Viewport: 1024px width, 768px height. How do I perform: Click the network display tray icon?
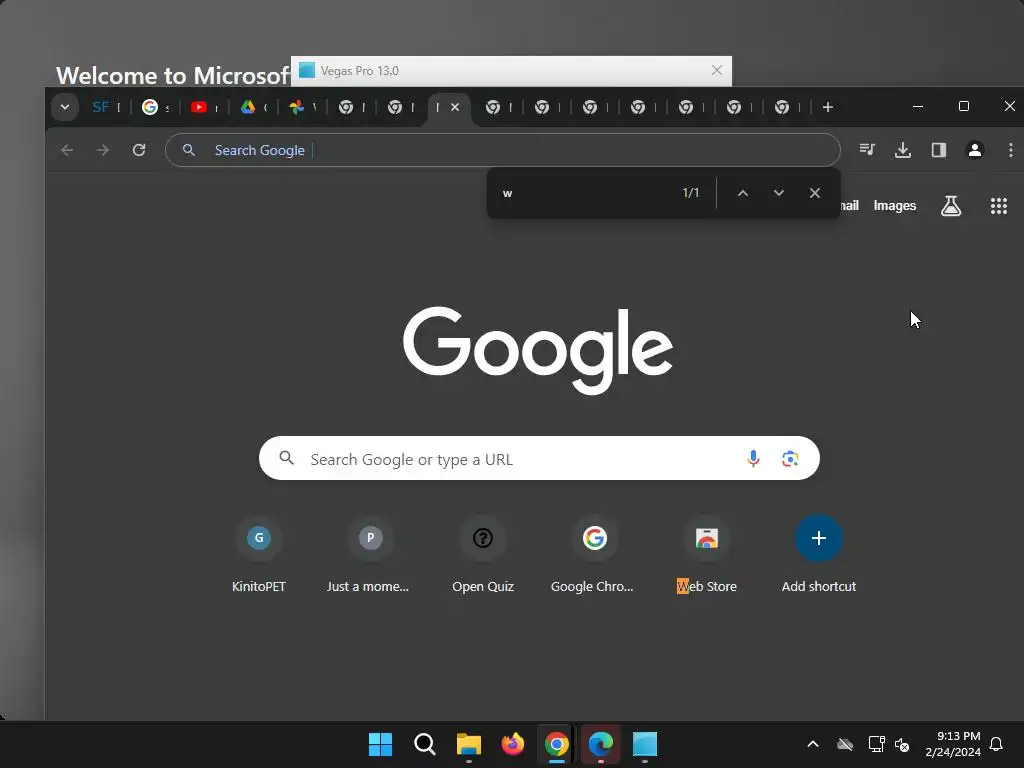[876, 744]
